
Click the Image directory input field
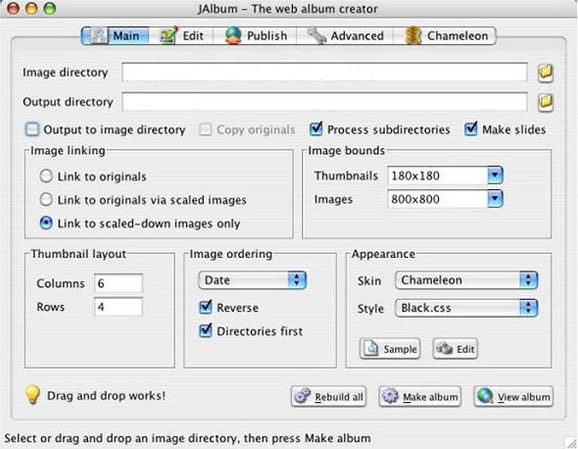click(x=325, y=72)
